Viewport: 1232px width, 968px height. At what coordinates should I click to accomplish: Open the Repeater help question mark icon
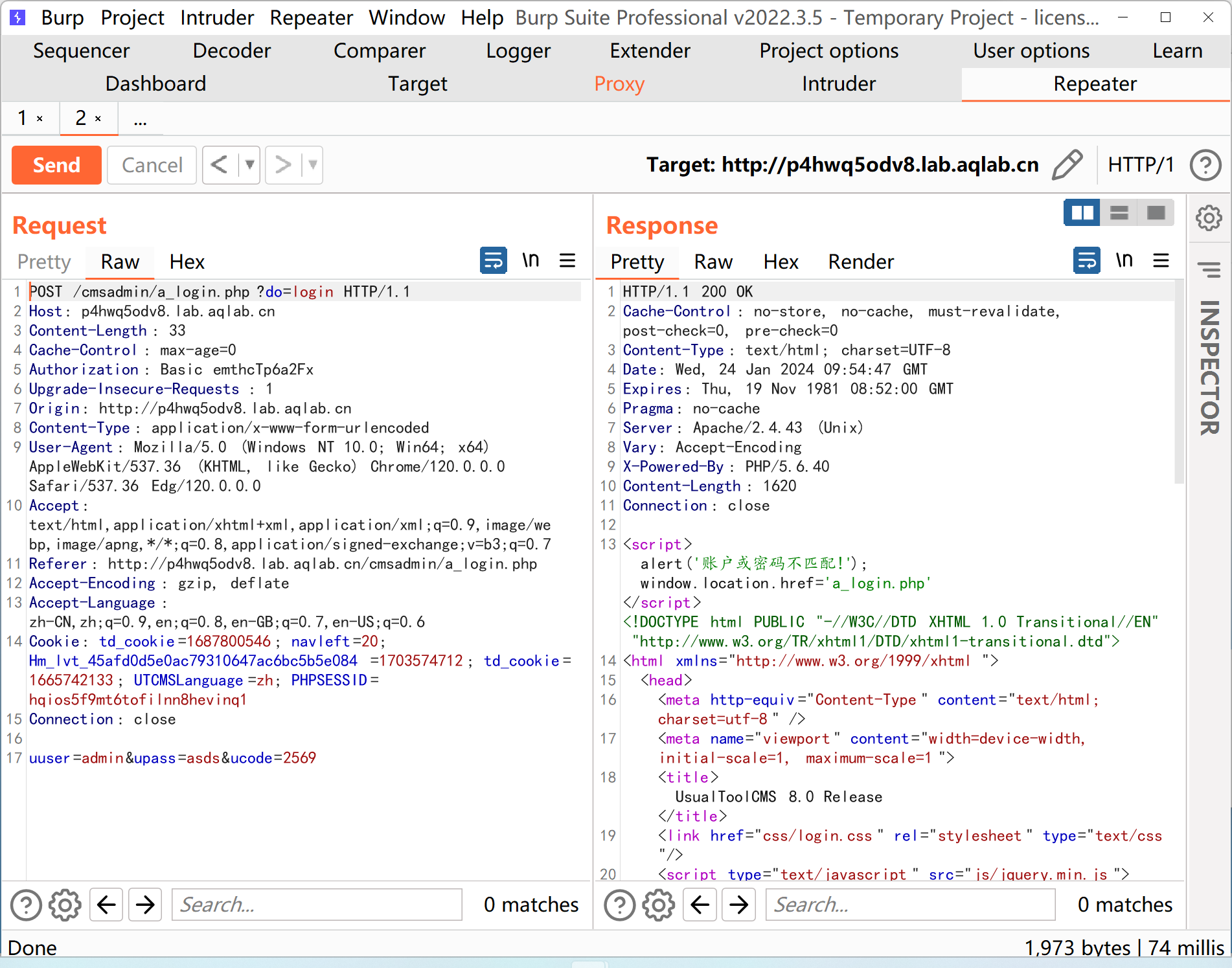pyautogui.click(x=1205, y=165)
